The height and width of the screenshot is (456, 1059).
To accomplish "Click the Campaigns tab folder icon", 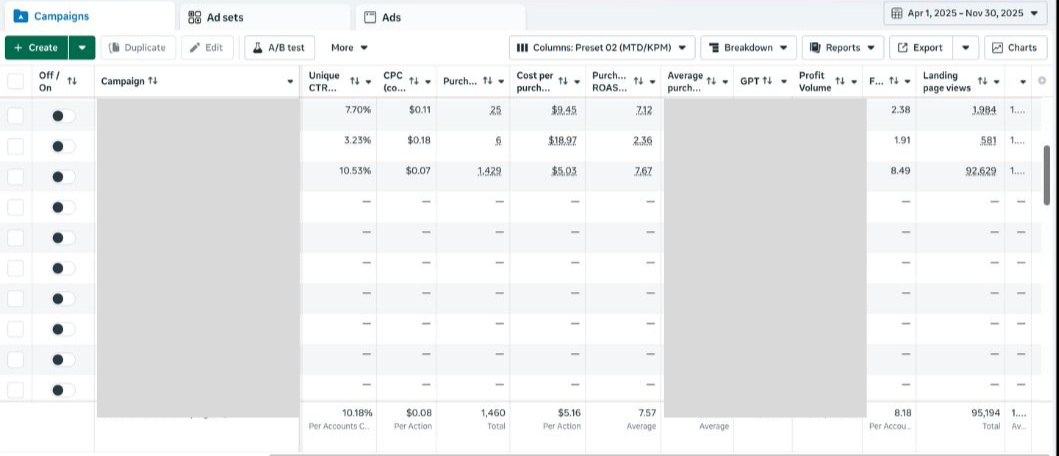I will (20, 16).
